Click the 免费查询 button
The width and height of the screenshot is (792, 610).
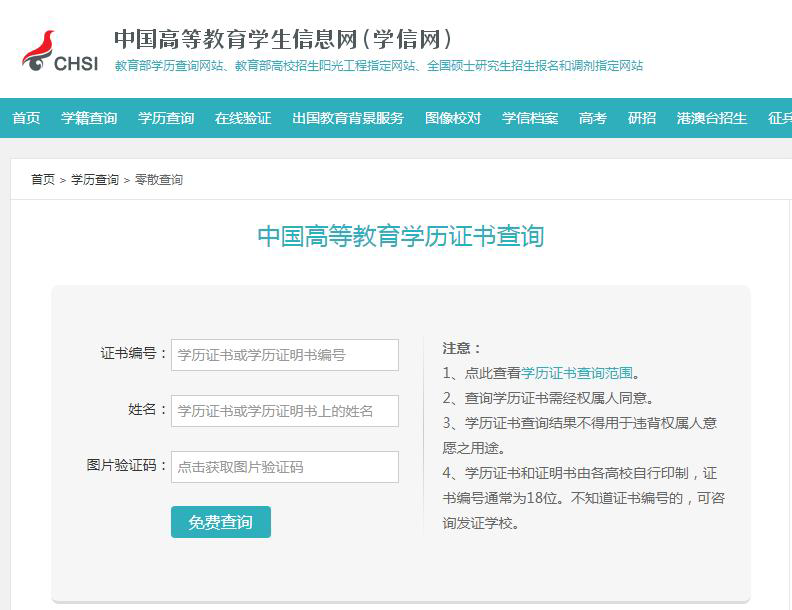(x=221, y=522)
